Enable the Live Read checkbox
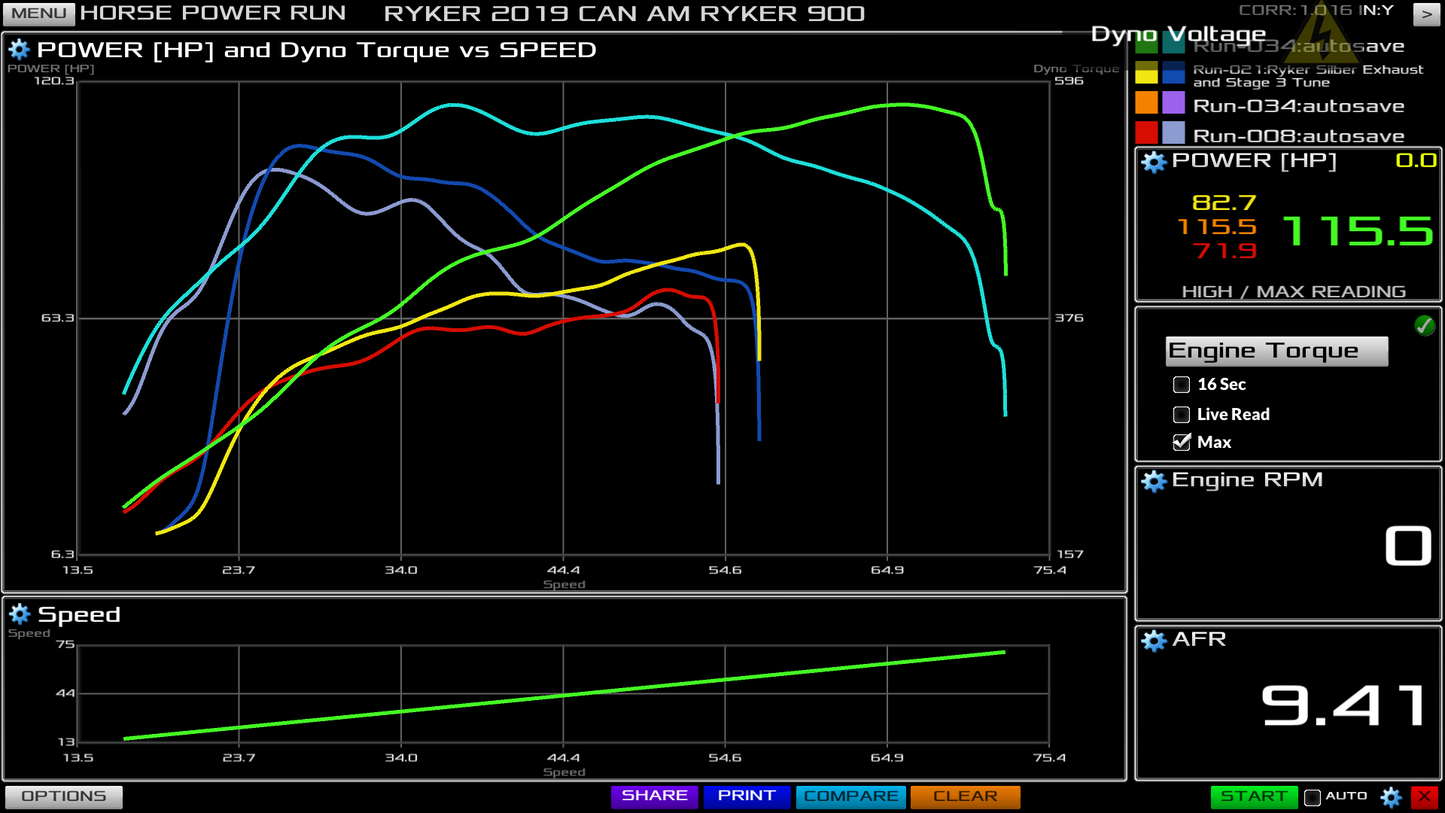 pyautogui.click(x=1181, y=414)
